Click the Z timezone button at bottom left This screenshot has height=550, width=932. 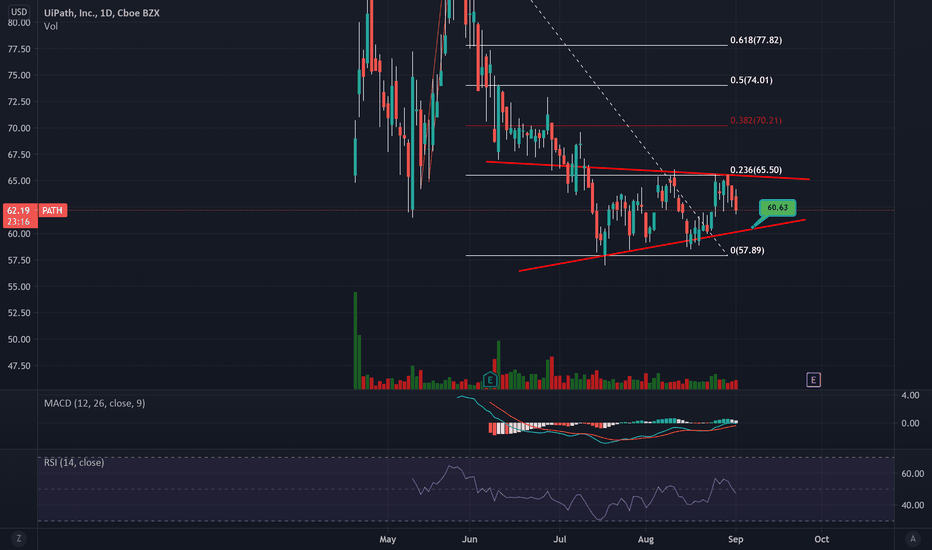19,539
